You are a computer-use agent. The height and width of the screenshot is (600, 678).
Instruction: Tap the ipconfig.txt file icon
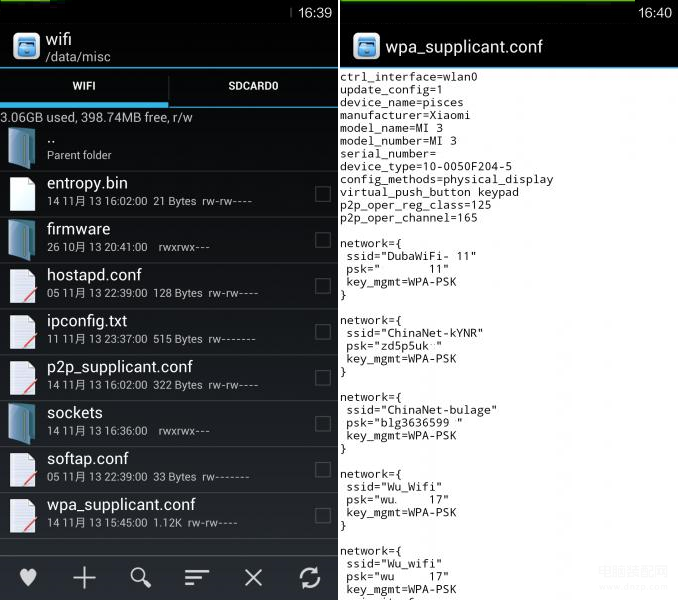point(22,332)
